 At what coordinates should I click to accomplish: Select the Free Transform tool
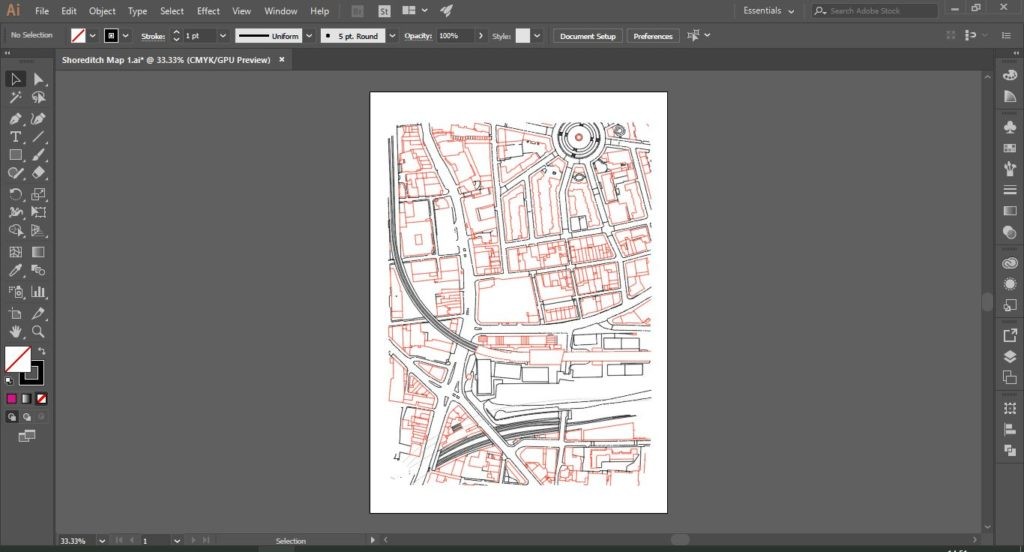coord(39,212)
